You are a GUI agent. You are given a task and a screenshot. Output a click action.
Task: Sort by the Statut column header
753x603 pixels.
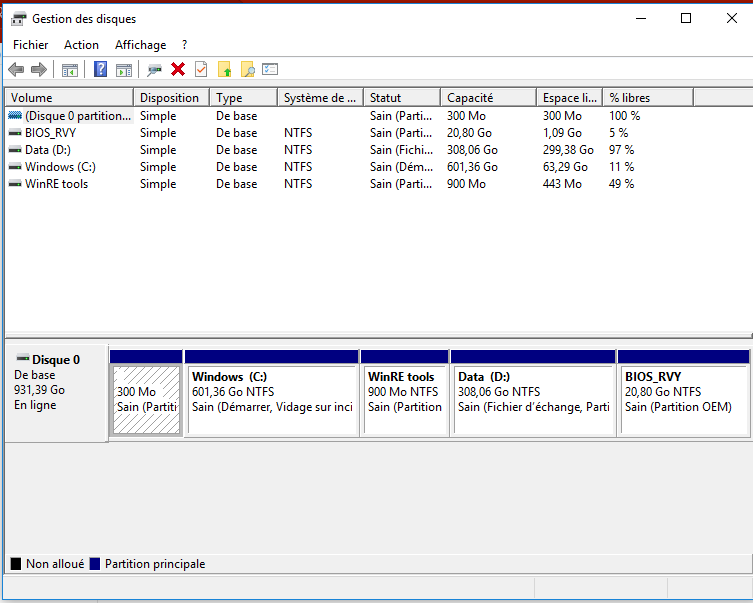click(402, 97)
